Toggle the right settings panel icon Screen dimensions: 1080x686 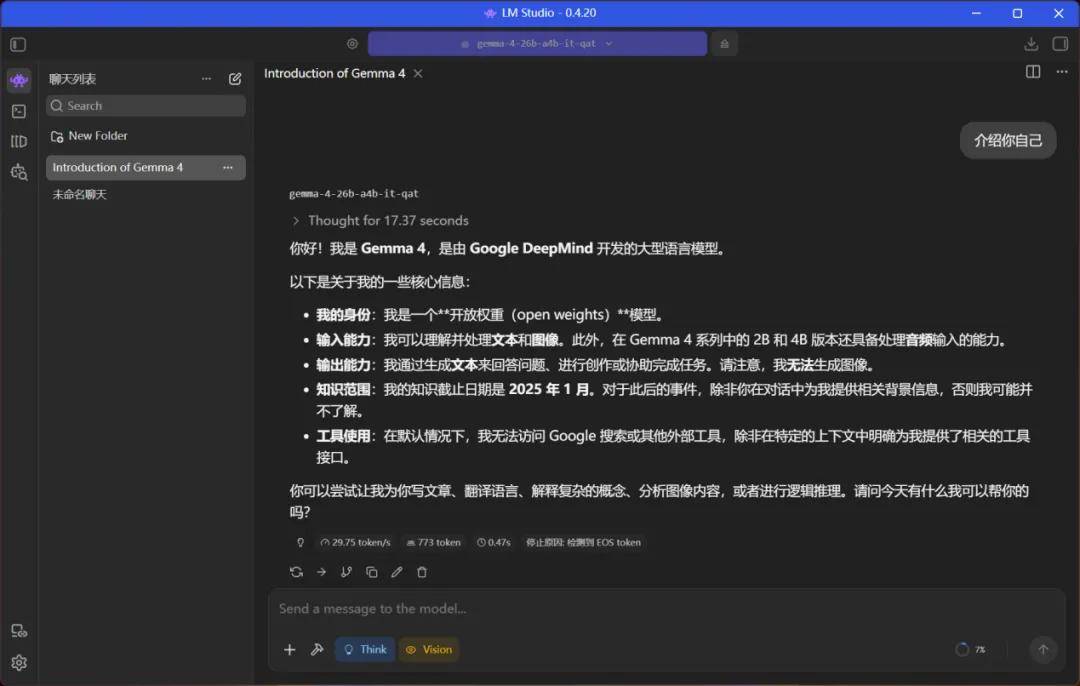1060,44
